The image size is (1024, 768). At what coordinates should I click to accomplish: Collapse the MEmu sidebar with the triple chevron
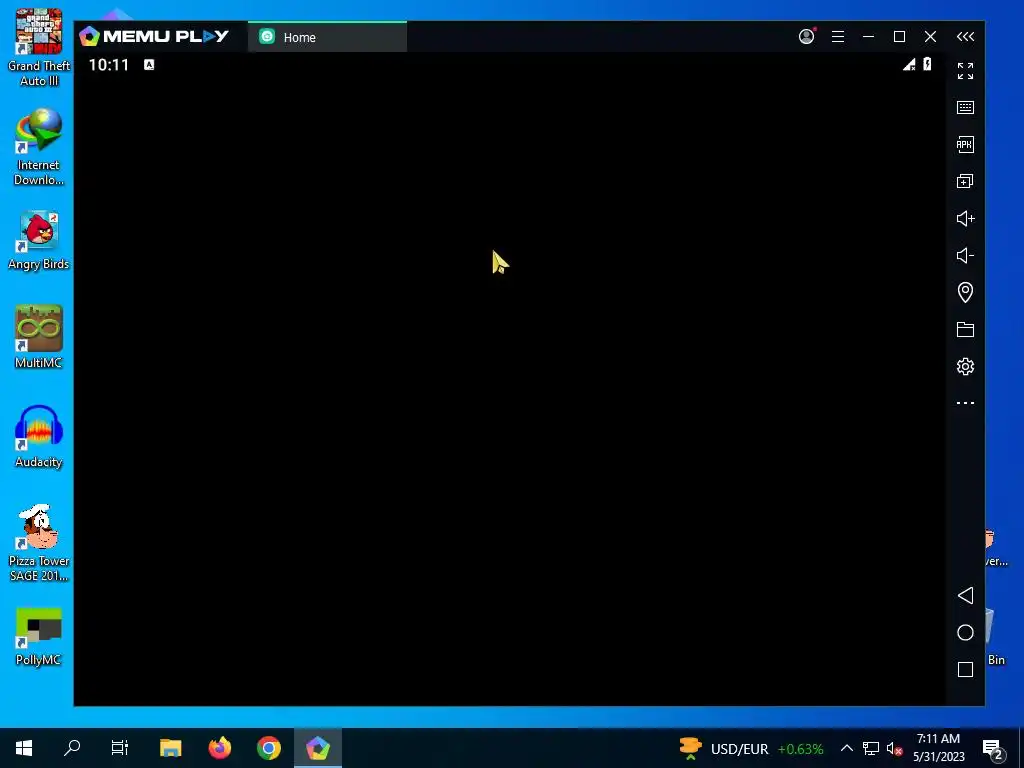coord(965,37)
